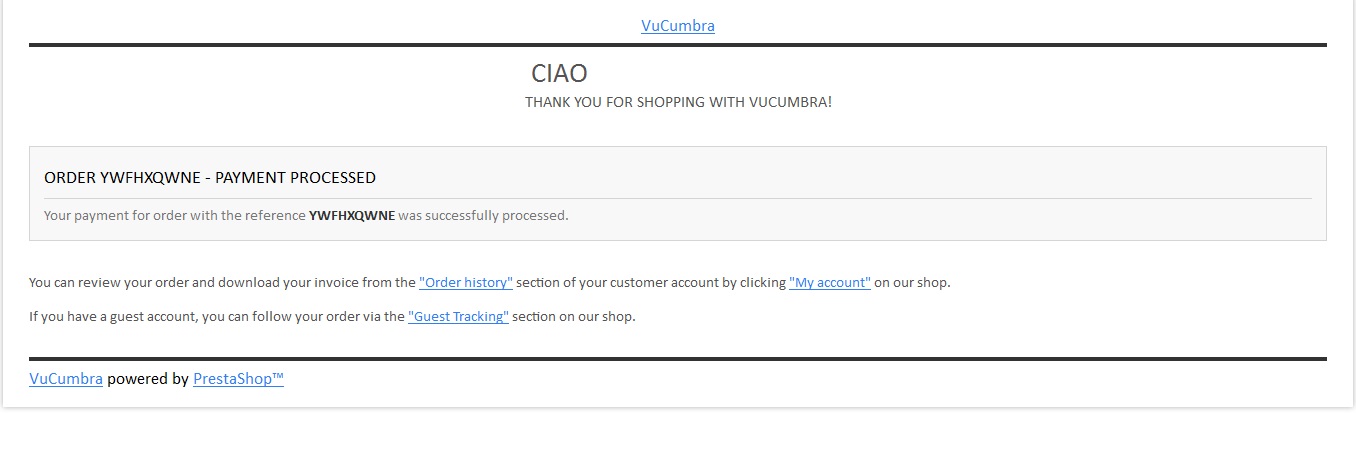Click the dark divider line below the header
1356x463 pixels.
point(678,45)
